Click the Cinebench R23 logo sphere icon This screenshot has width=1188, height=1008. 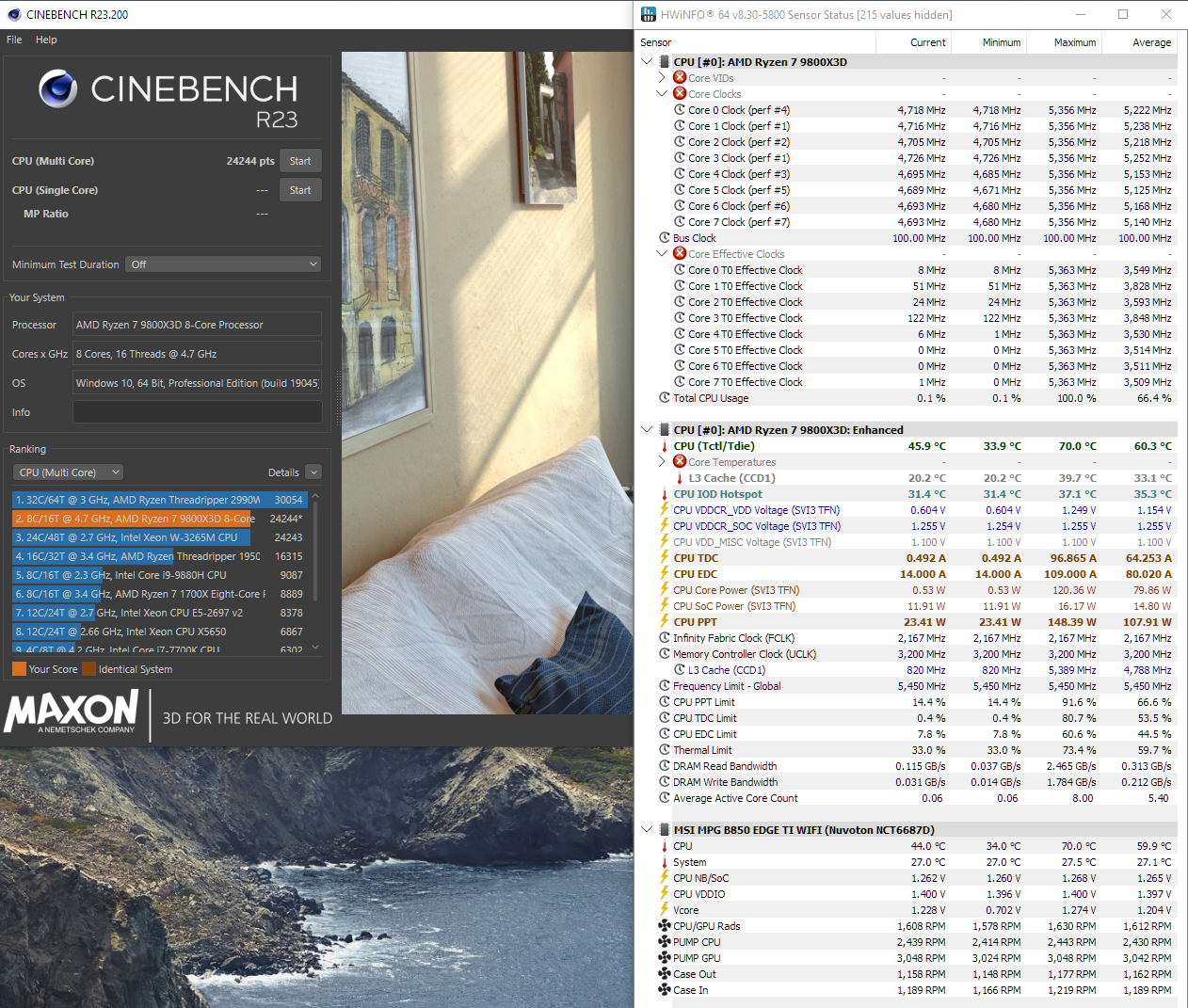[58, 88]
